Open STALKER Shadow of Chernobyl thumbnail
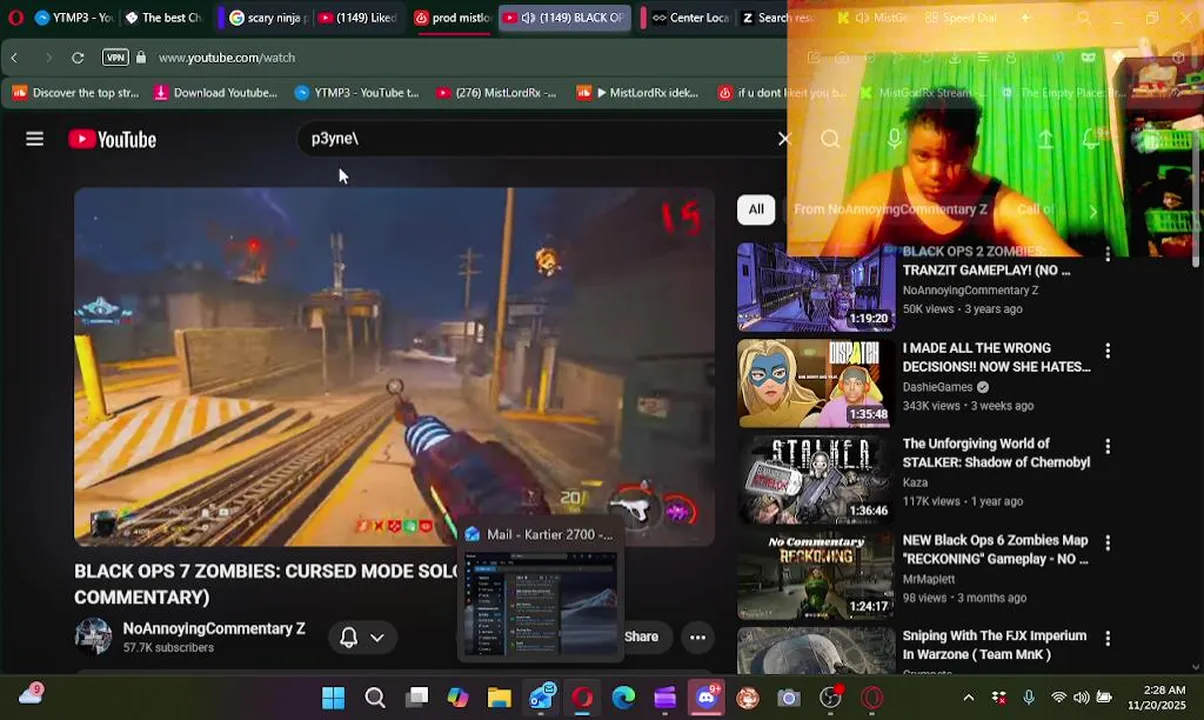Image resolution: width=1204 pixels, height=720 pixels. coord(816,479)
